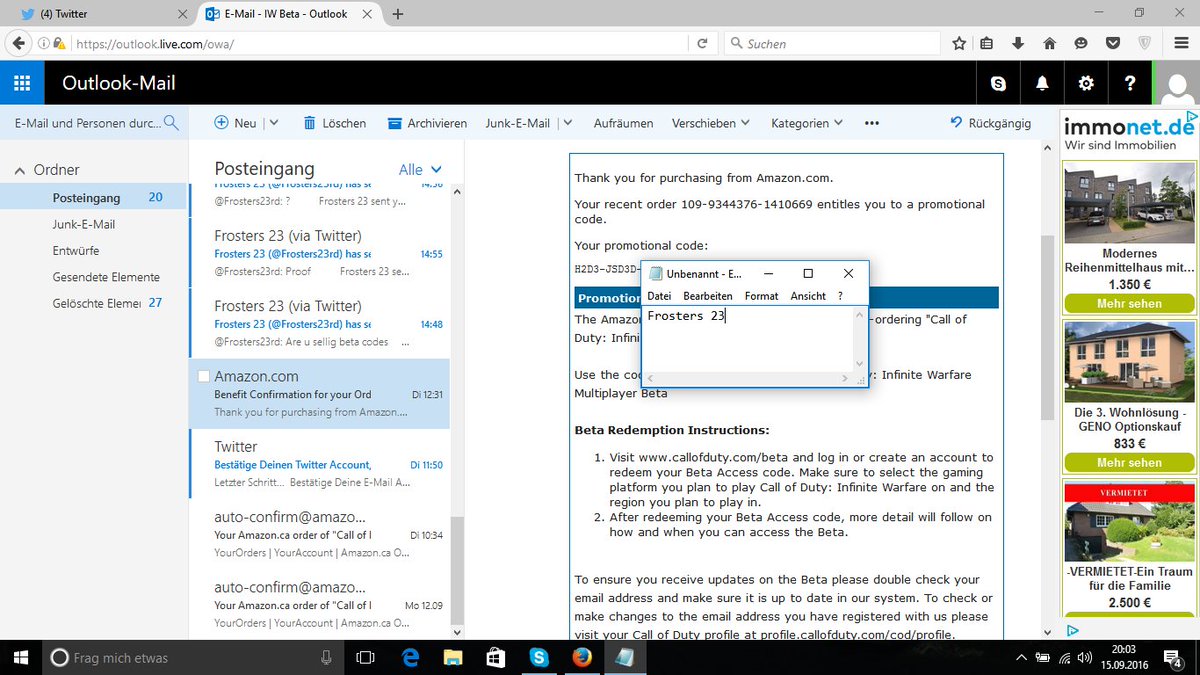Screen dimensions: 1200x675
Task: Open the Firefox Hello chat icon
Action: [1081, 43]
